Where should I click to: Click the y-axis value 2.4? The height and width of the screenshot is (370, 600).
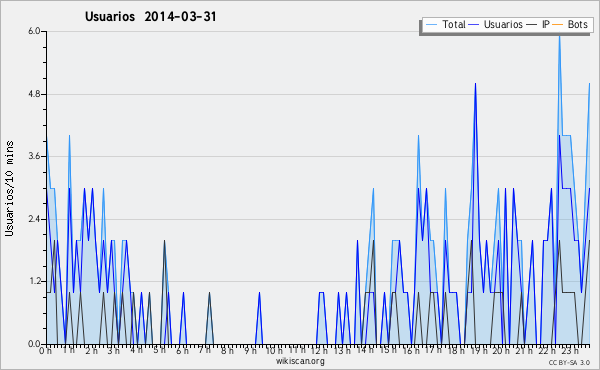34,219
